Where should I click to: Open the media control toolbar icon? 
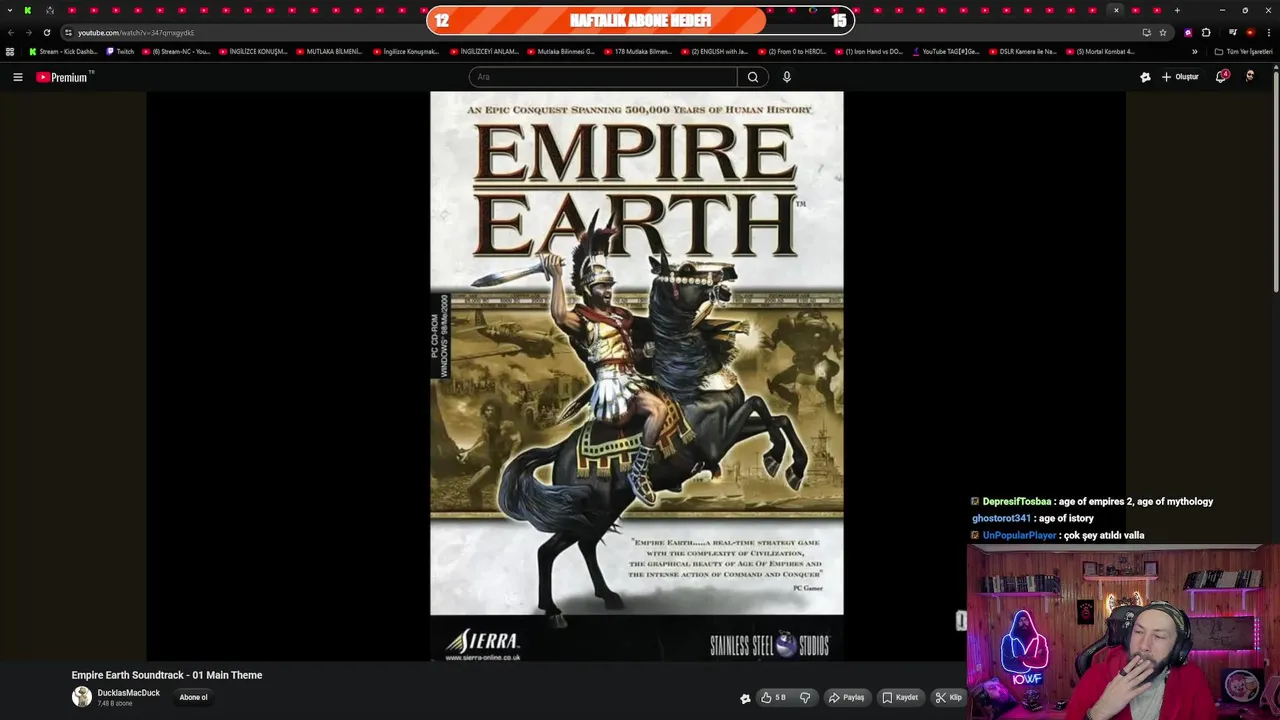click(x=1233, y=32)
